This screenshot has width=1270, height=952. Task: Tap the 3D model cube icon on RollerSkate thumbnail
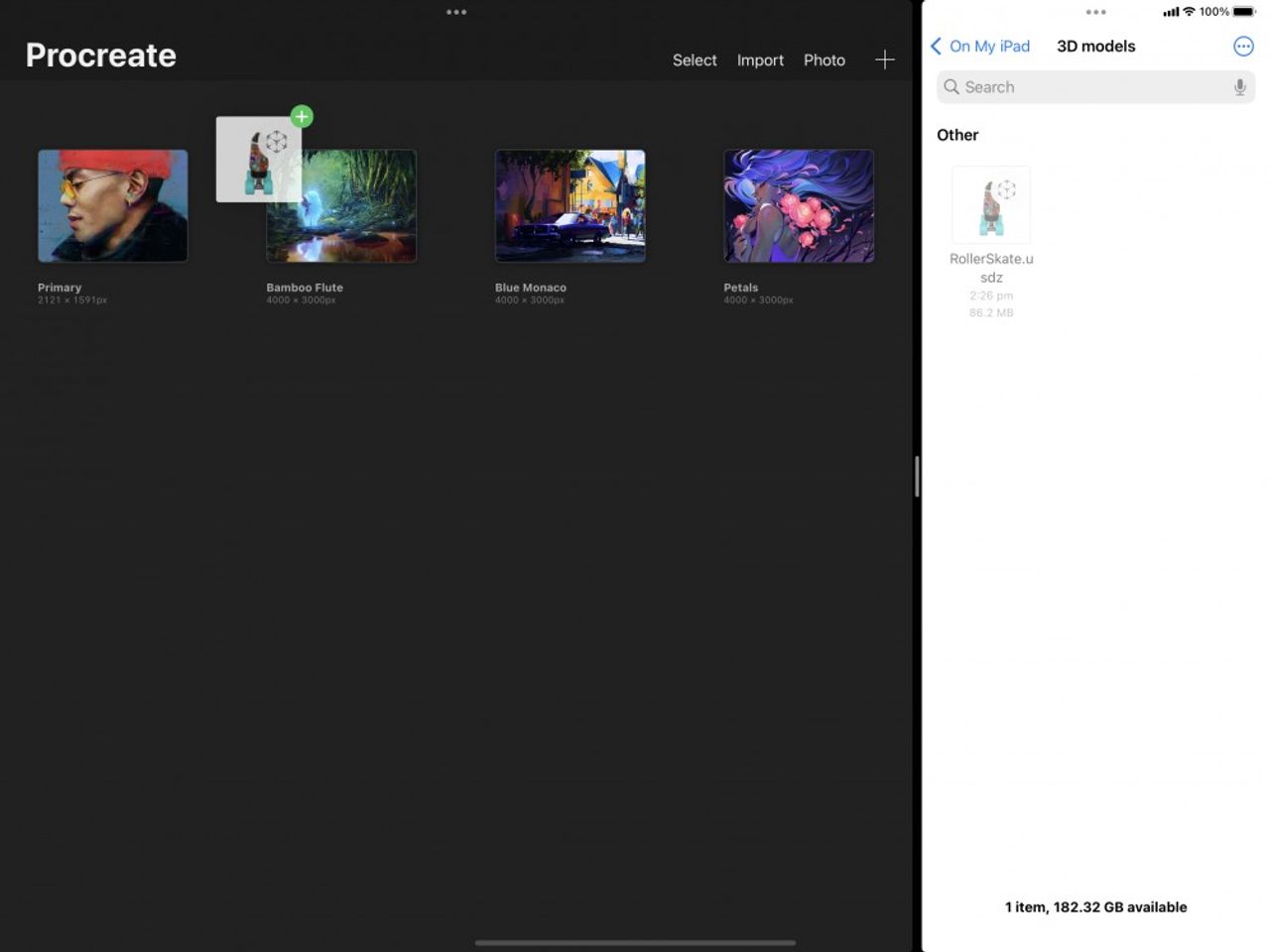(x=1005, y=188)
